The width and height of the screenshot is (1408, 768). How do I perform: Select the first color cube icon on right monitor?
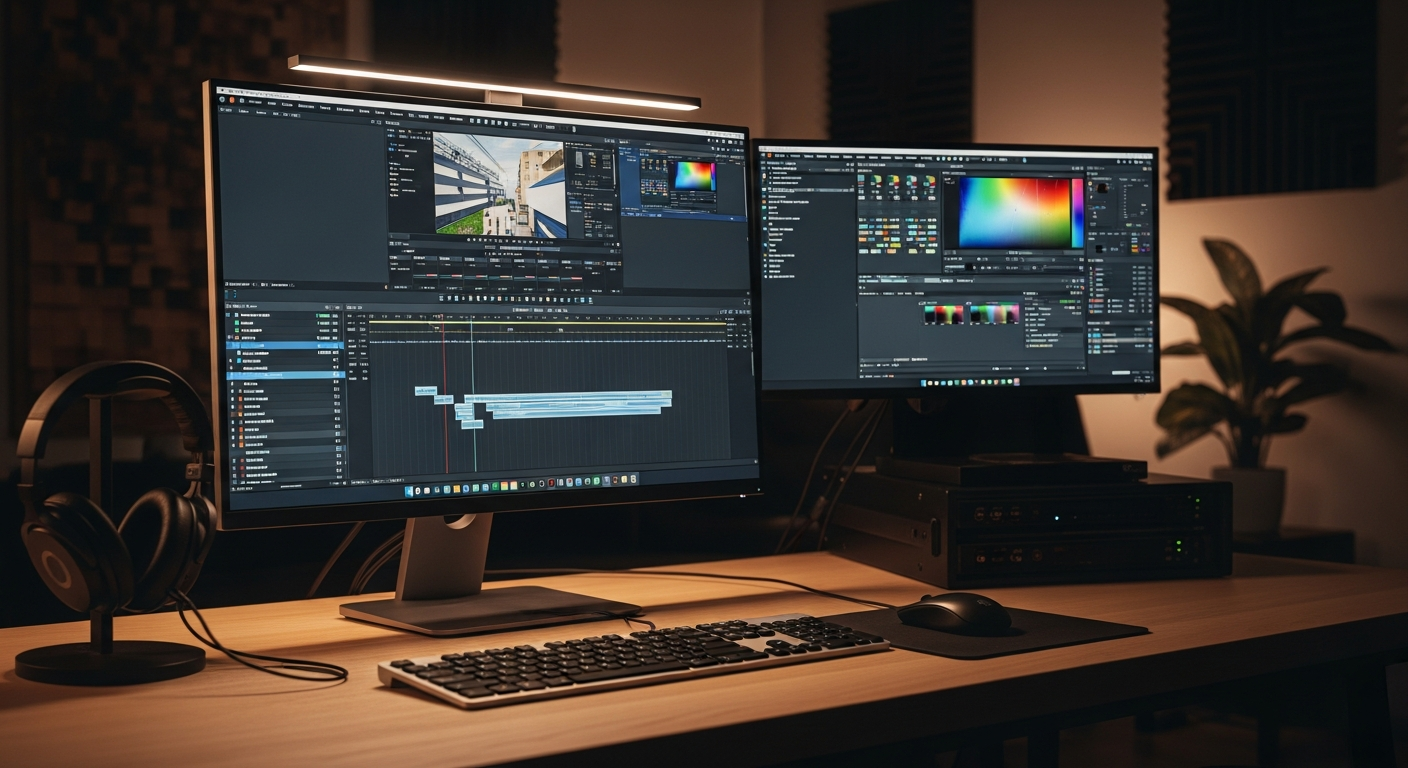tap(876, 182)
